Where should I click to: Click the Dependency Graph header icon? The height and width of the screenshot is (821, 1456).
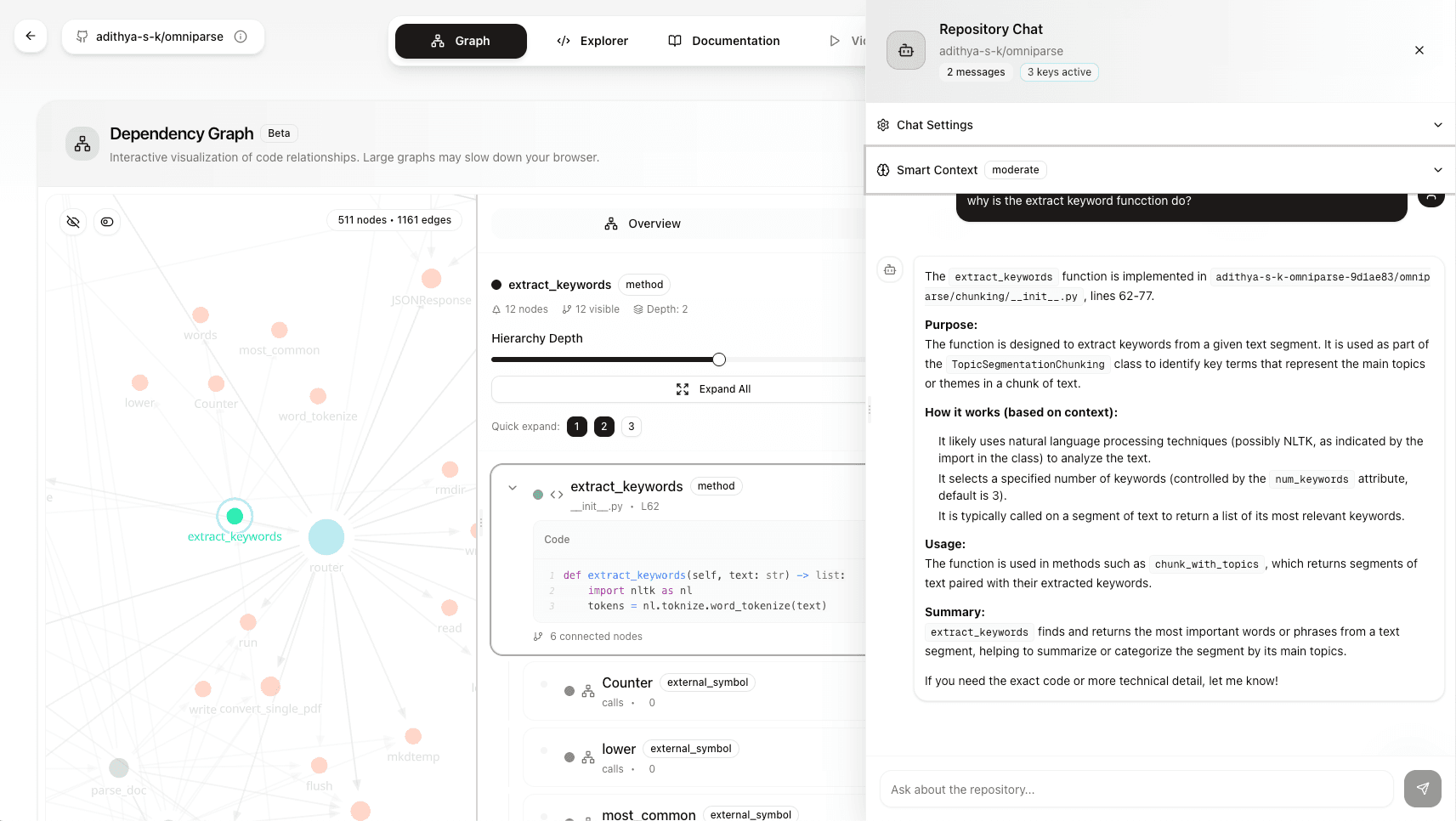point(82,144)
